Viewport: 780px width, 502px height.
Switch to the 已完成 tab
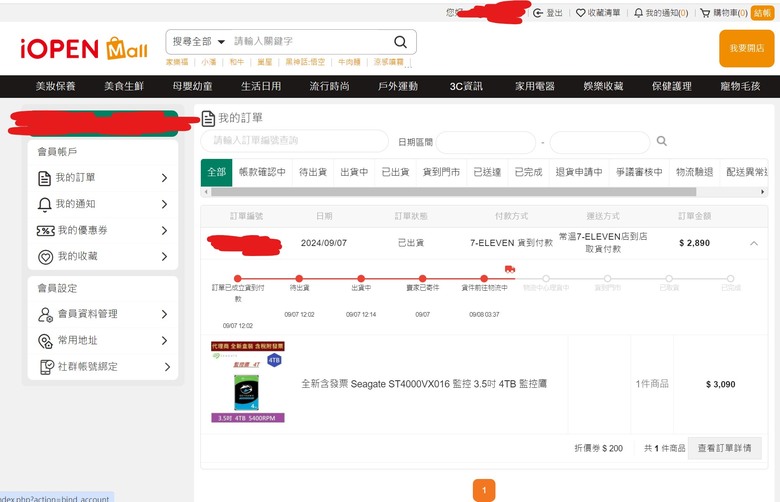(528, 172)
